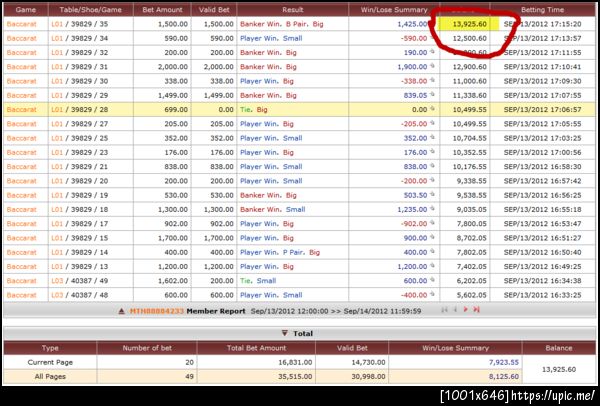
Task: Collapse the Member Report section triangle
Action: click(121, 311)
